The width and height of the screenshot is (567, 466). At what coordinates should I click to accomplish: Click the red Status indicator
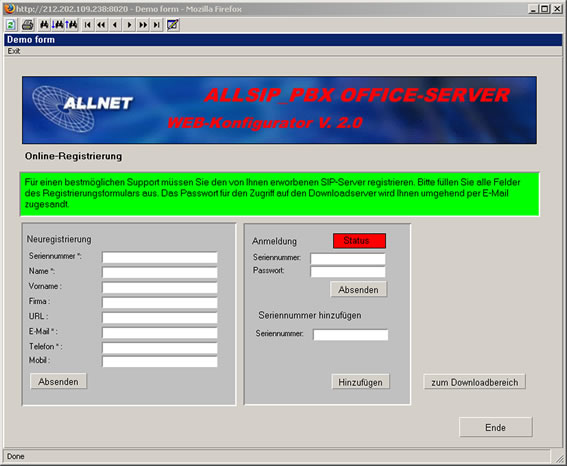click(359, 241)
